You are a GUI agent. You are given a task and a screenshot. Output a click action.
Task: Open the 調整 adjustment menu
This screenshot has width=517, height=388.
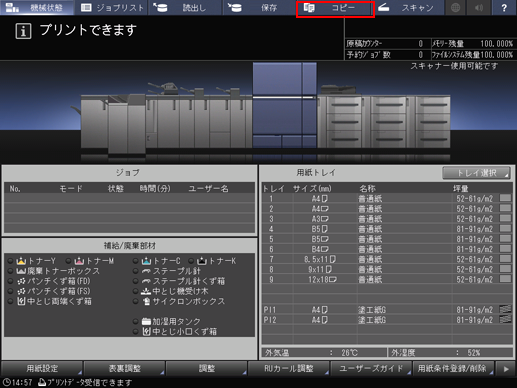point(207,368)
